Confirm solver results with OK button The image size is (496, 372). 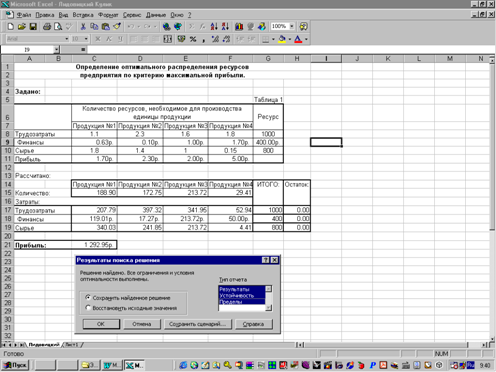[101, 324]
